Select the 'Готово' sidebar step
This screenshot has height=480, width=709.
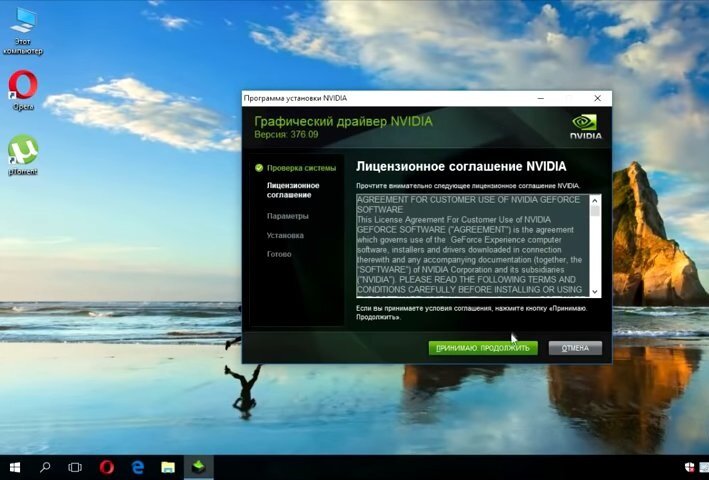coord(279,254)
